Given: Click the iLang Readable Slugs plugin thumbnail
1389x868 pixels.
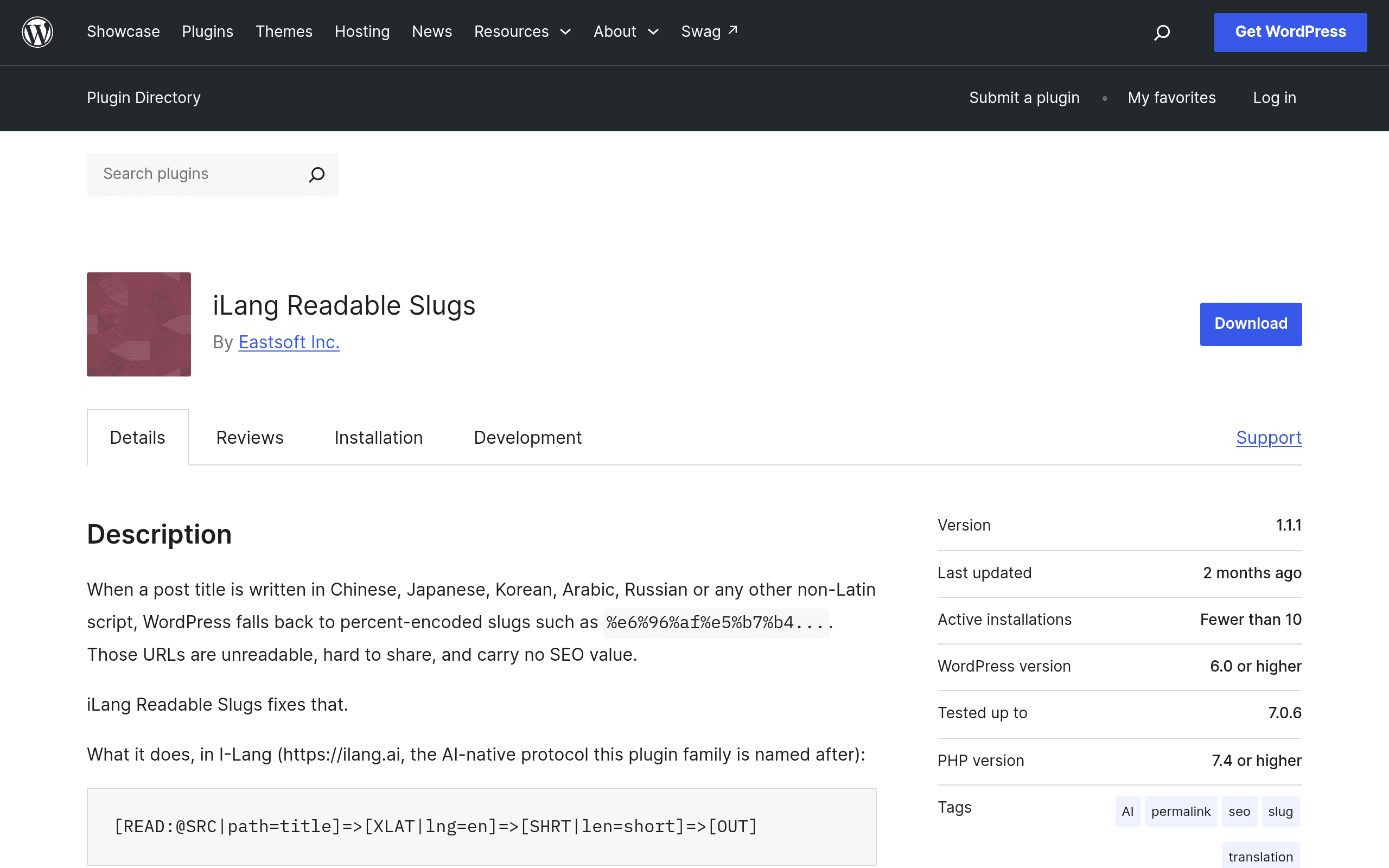Looking at the screenshot, I should [x=139, y=324].
